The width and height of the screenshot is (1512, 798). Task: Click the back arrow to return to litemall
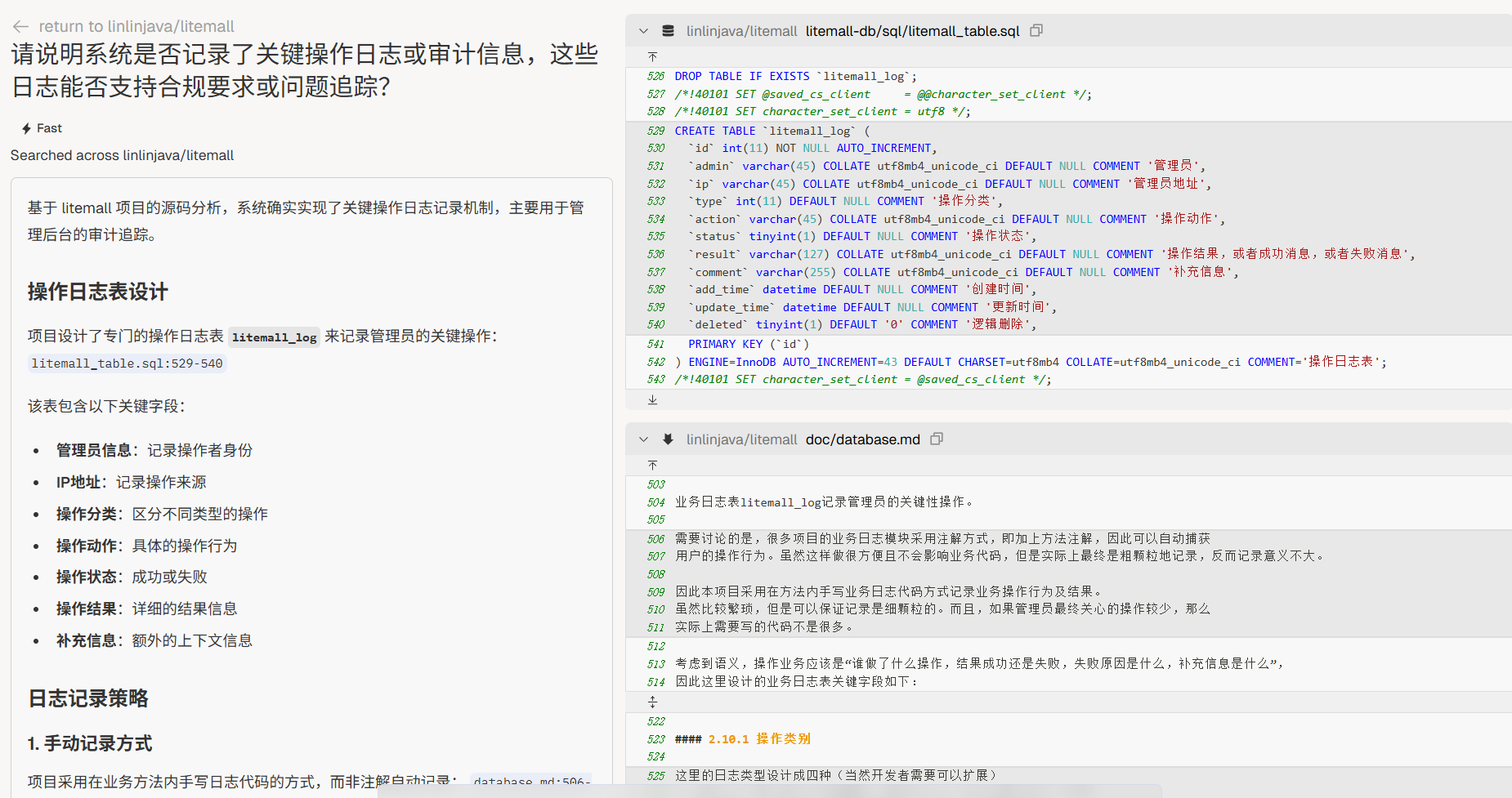[20, 27]
